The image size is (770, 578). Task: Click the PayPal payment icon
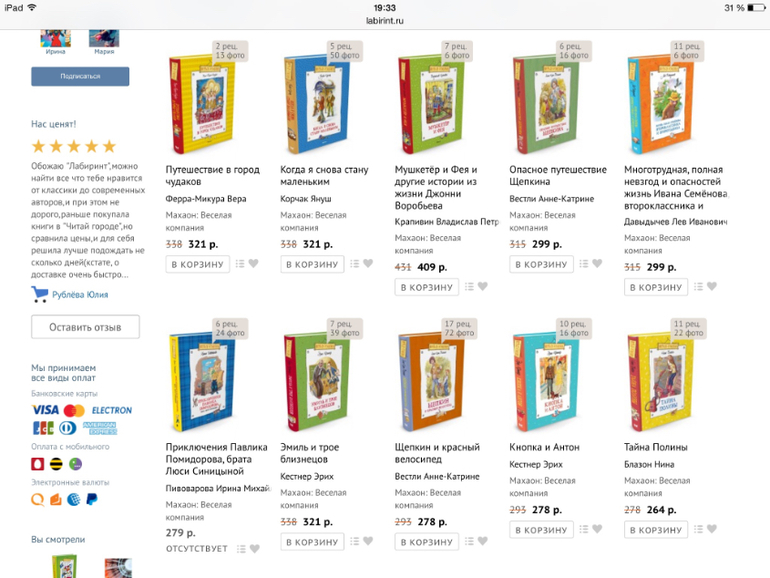click(x=92, y=499)
